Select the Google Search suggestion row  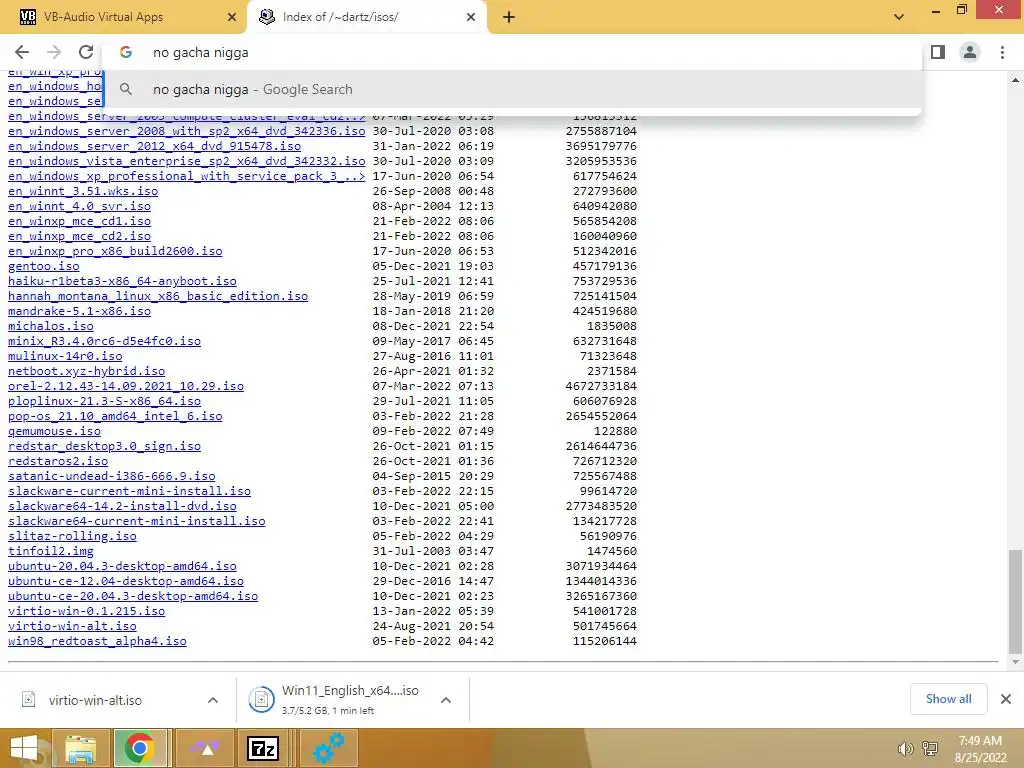pyautogui.click(x=513, y=89)
